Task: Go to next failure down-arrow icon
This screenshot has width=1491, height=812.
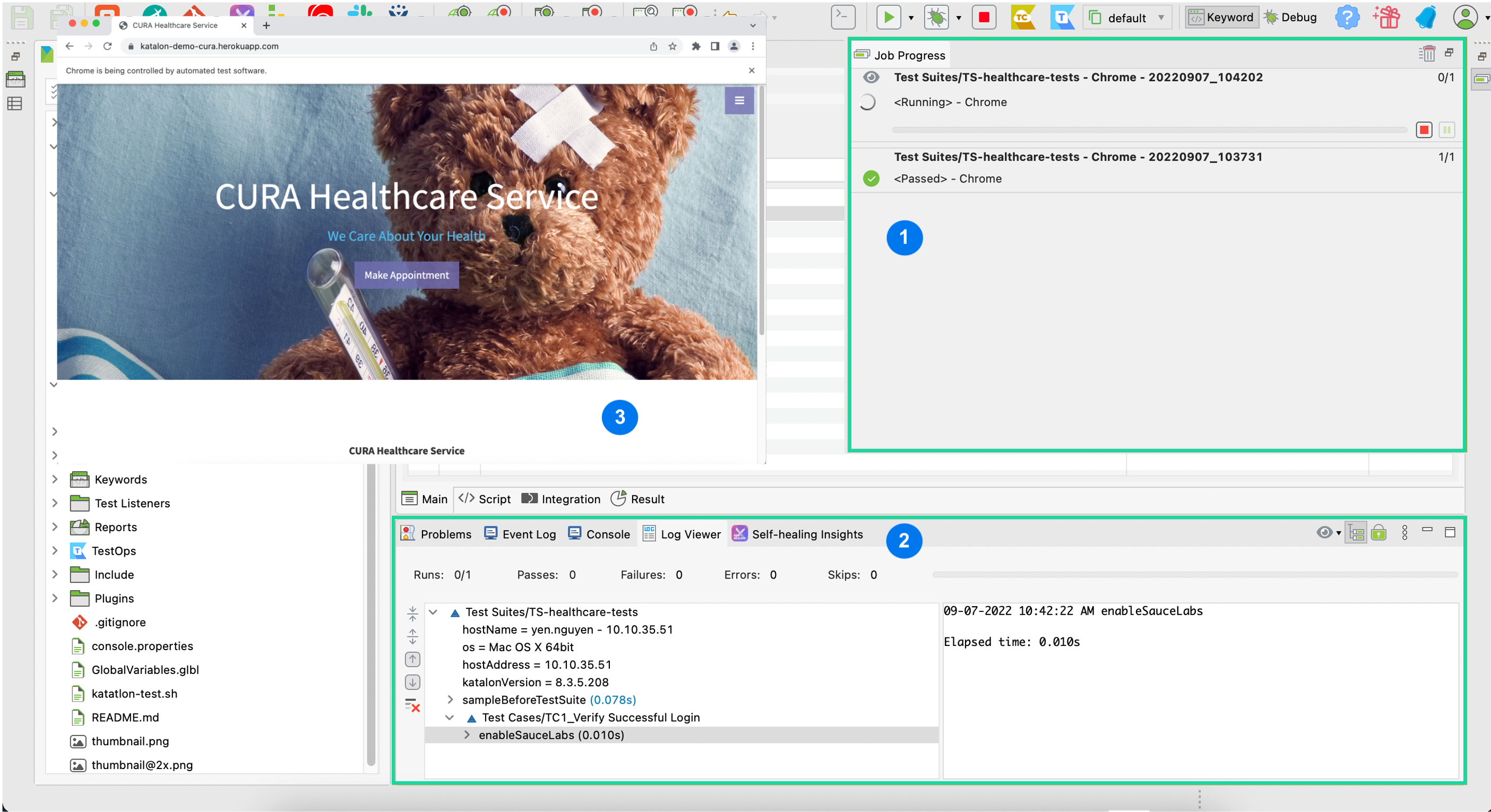Action: (x=412, y=683)
